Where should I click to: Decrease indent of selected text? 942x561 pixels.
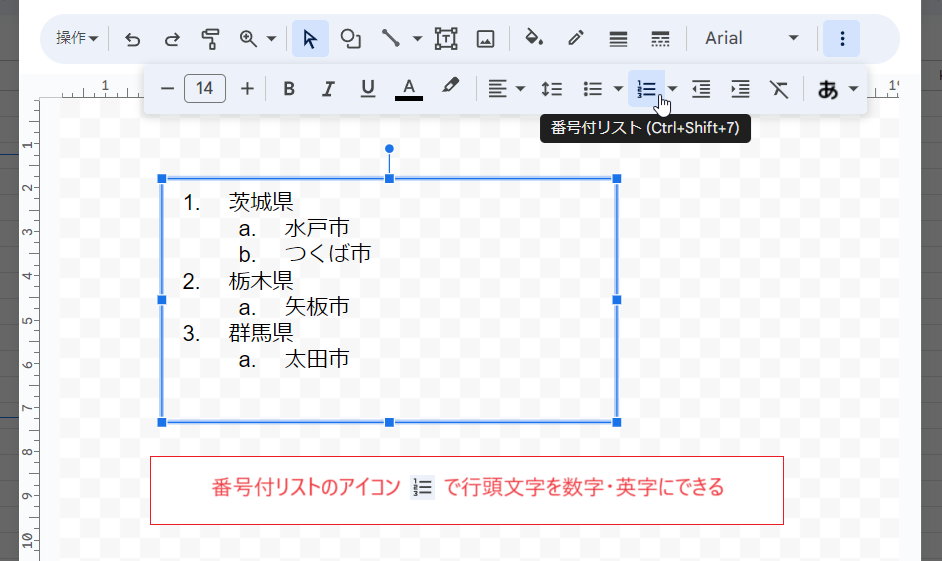(x=701, y=89)
